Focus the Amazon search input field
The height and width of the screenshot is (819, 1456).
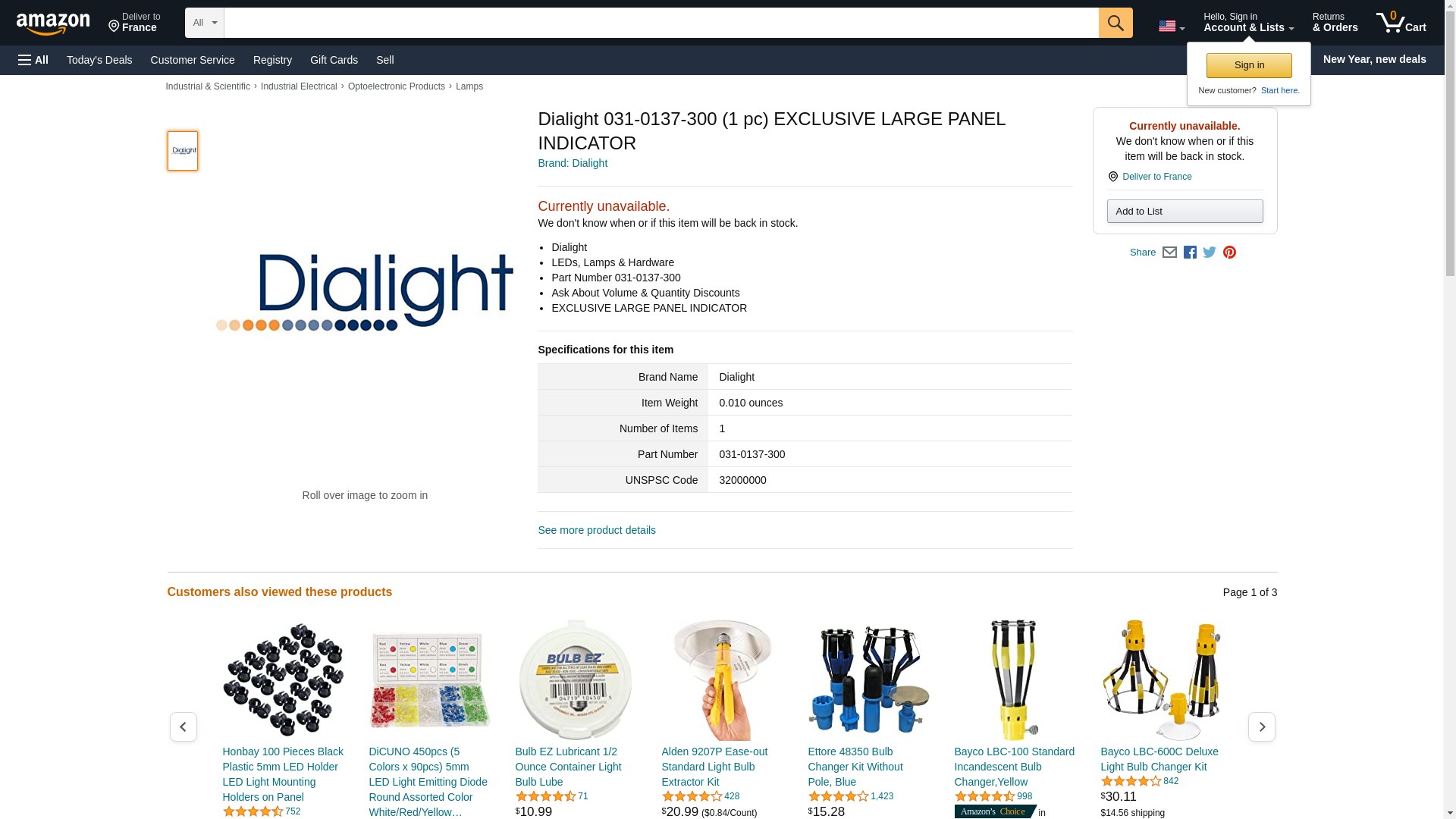661,23
